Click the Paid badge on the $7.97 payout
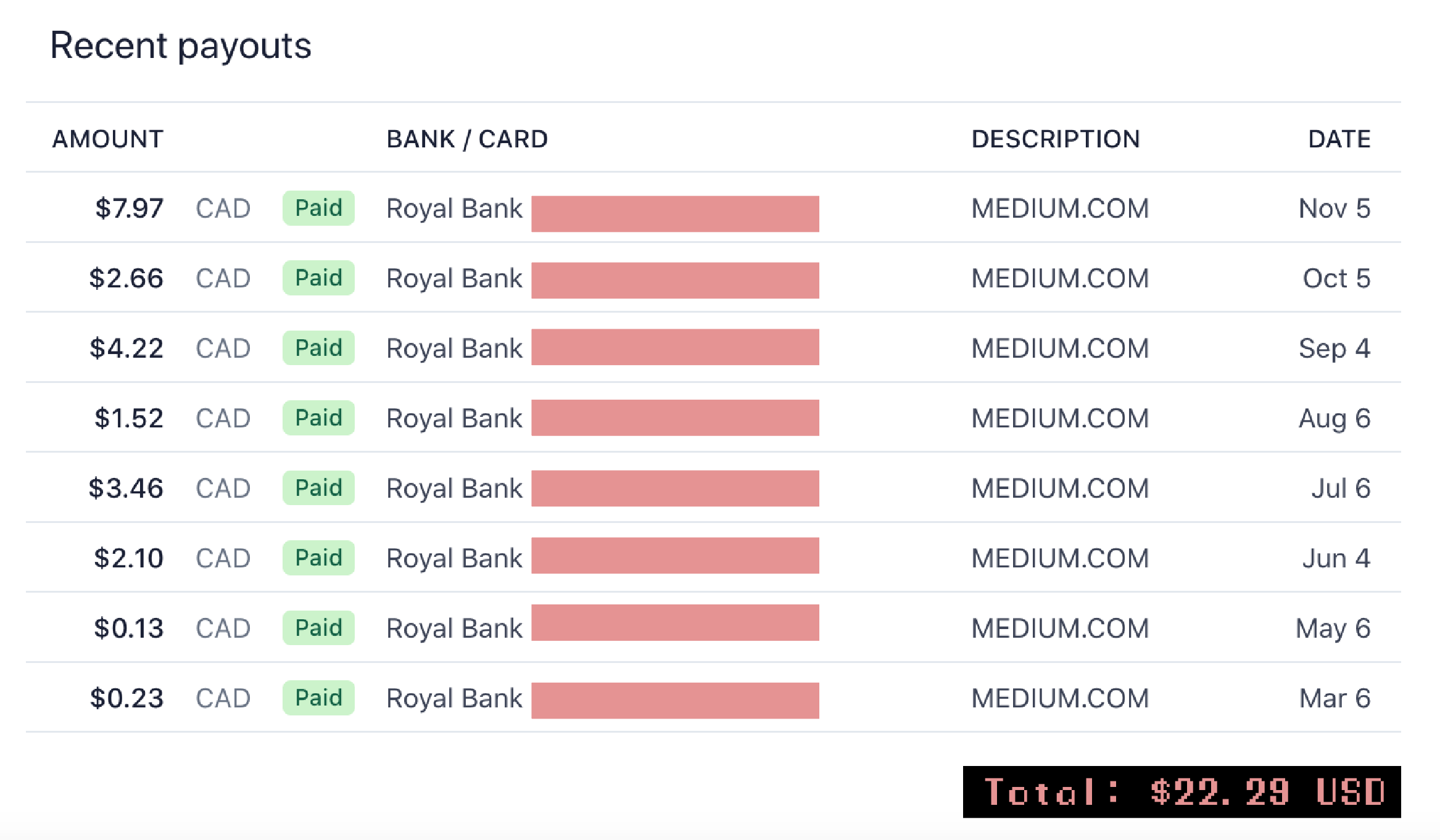 tap(318, 208)
